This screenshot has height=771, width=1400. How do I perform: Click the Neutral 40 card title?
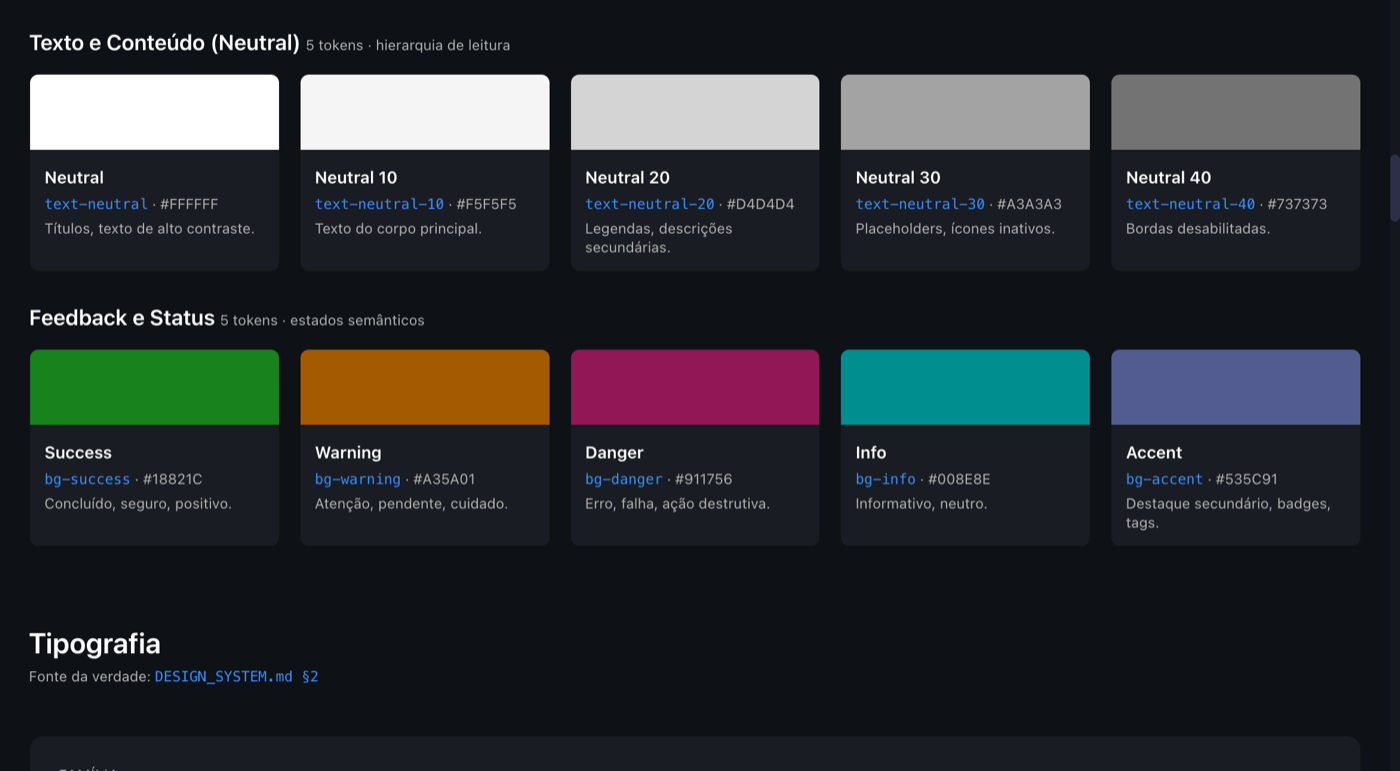click(x=1169, y=178)
